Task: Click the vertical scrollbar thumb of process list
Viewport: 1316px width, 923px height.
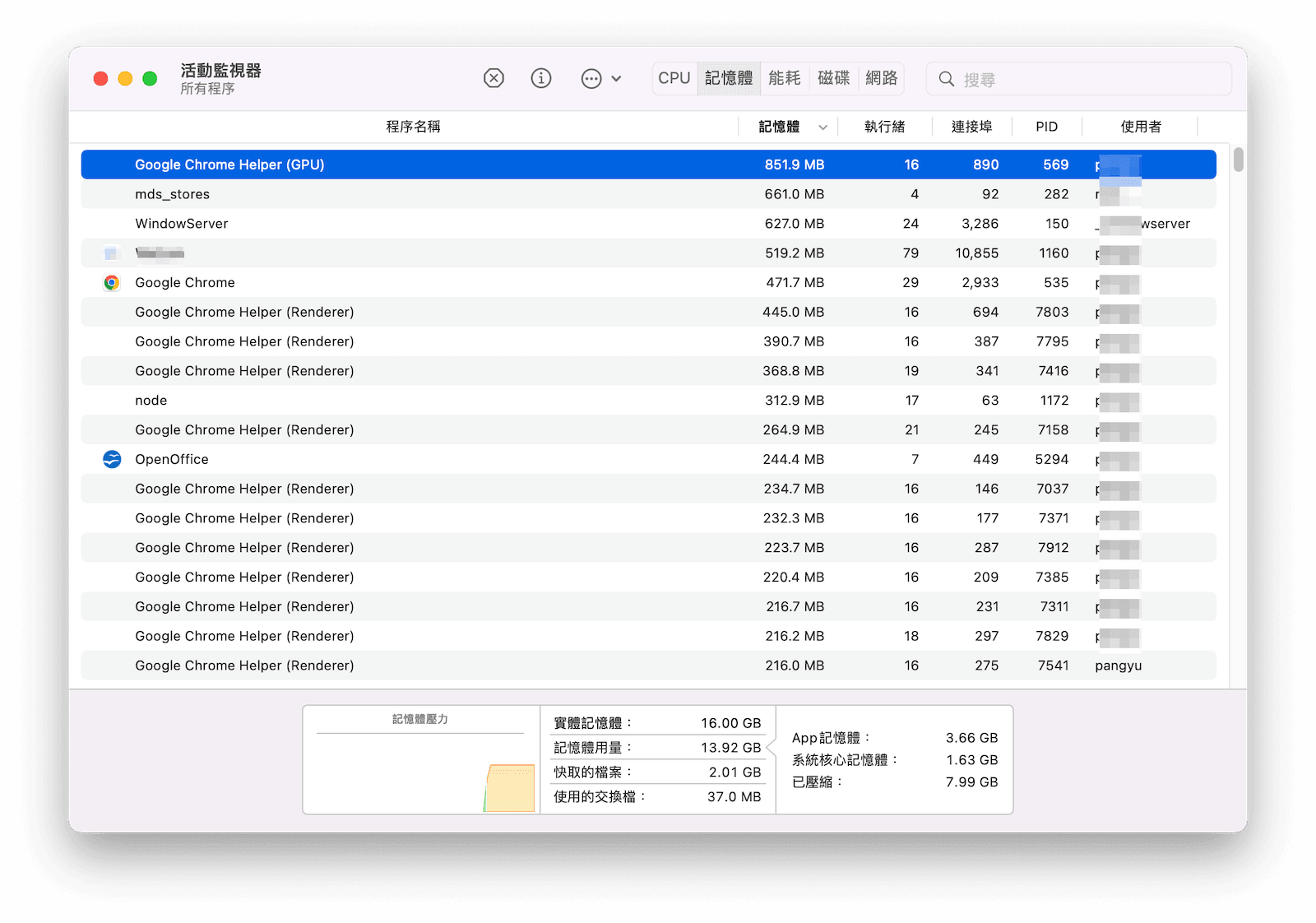Action: (x=1239, y=160)
